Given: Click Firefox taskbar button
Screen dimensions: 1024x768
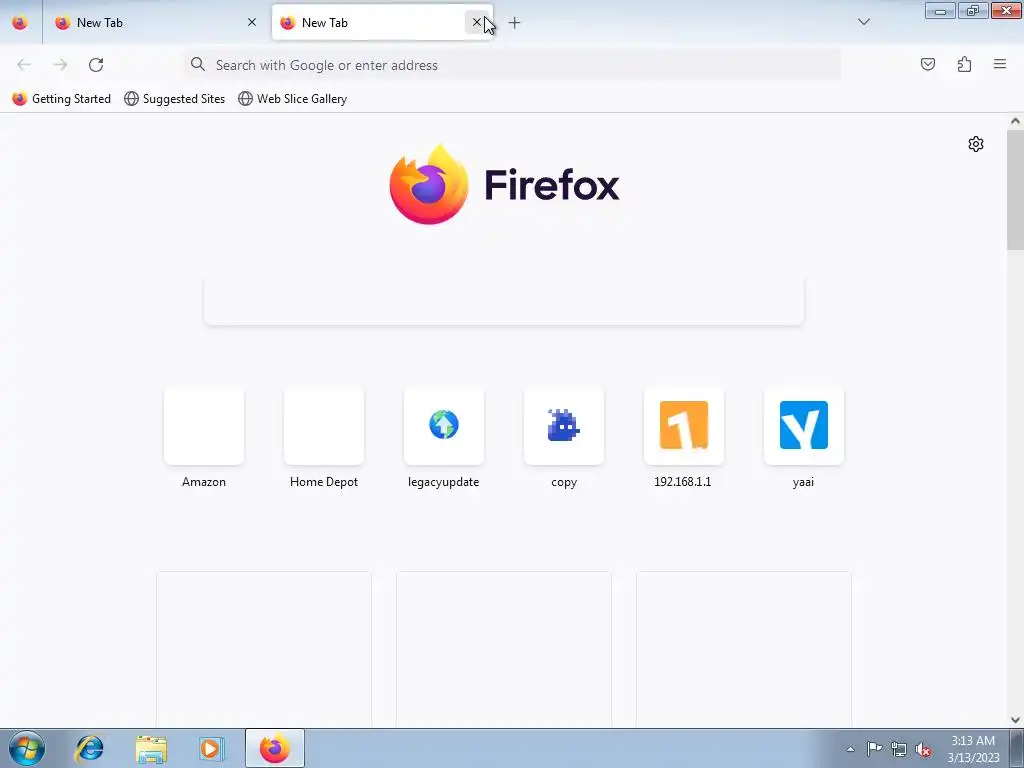Looking at the screenshot, I should [x=275, y=748].
